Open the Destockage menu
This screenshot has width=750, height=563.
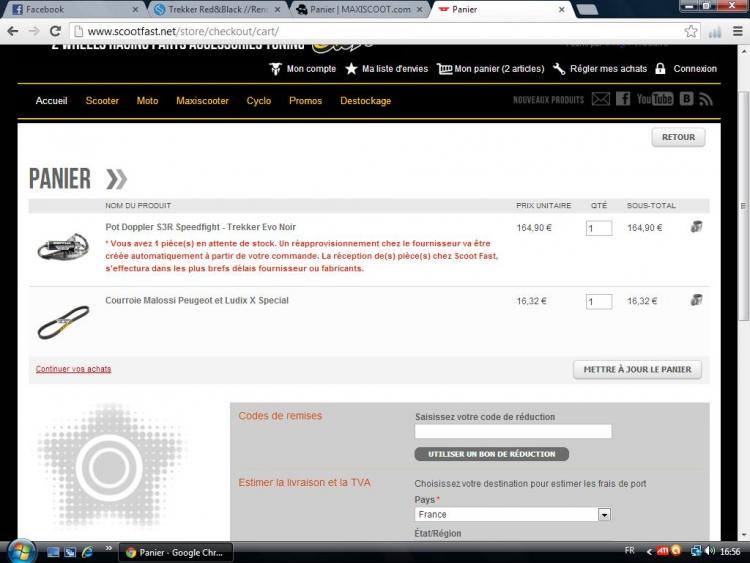[365, 100]
